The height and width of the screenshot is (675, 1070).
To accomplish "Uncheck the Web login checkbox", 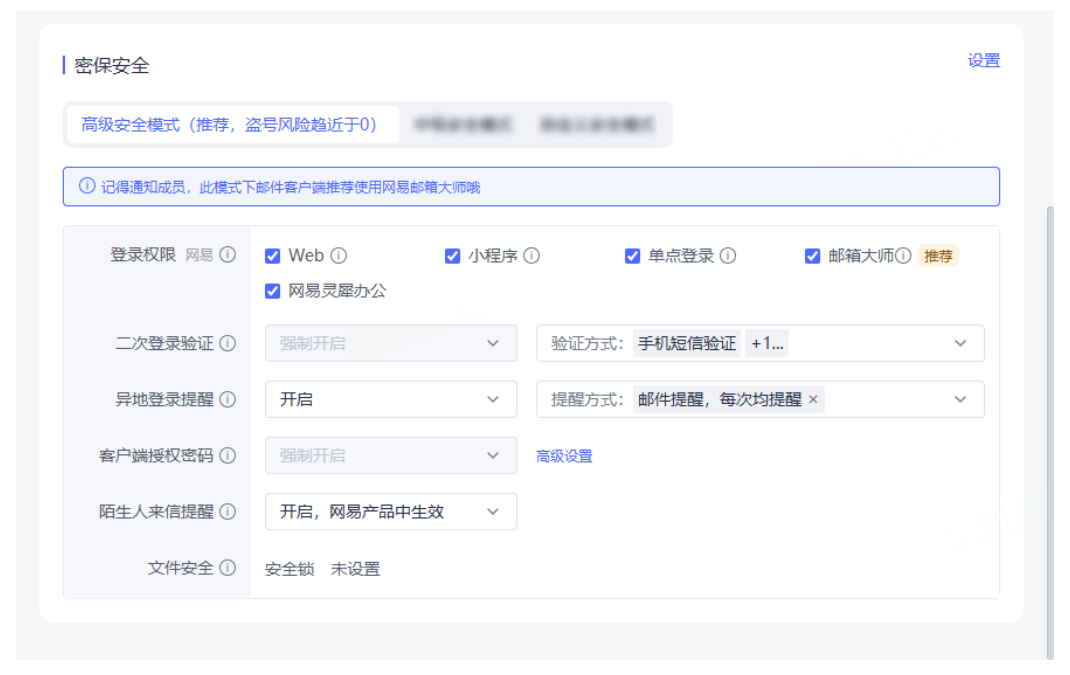I will pyautogui.click(x=272, y=256).
